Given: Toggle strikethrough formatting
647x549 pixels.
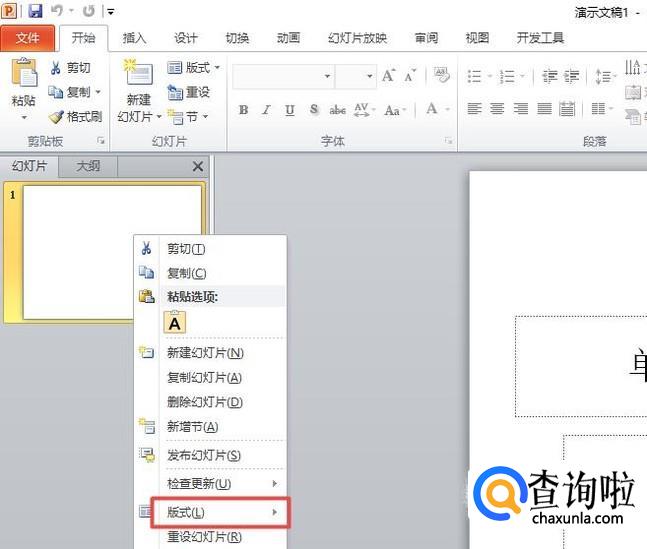Looking at the screenshot, I should [338, 109].
